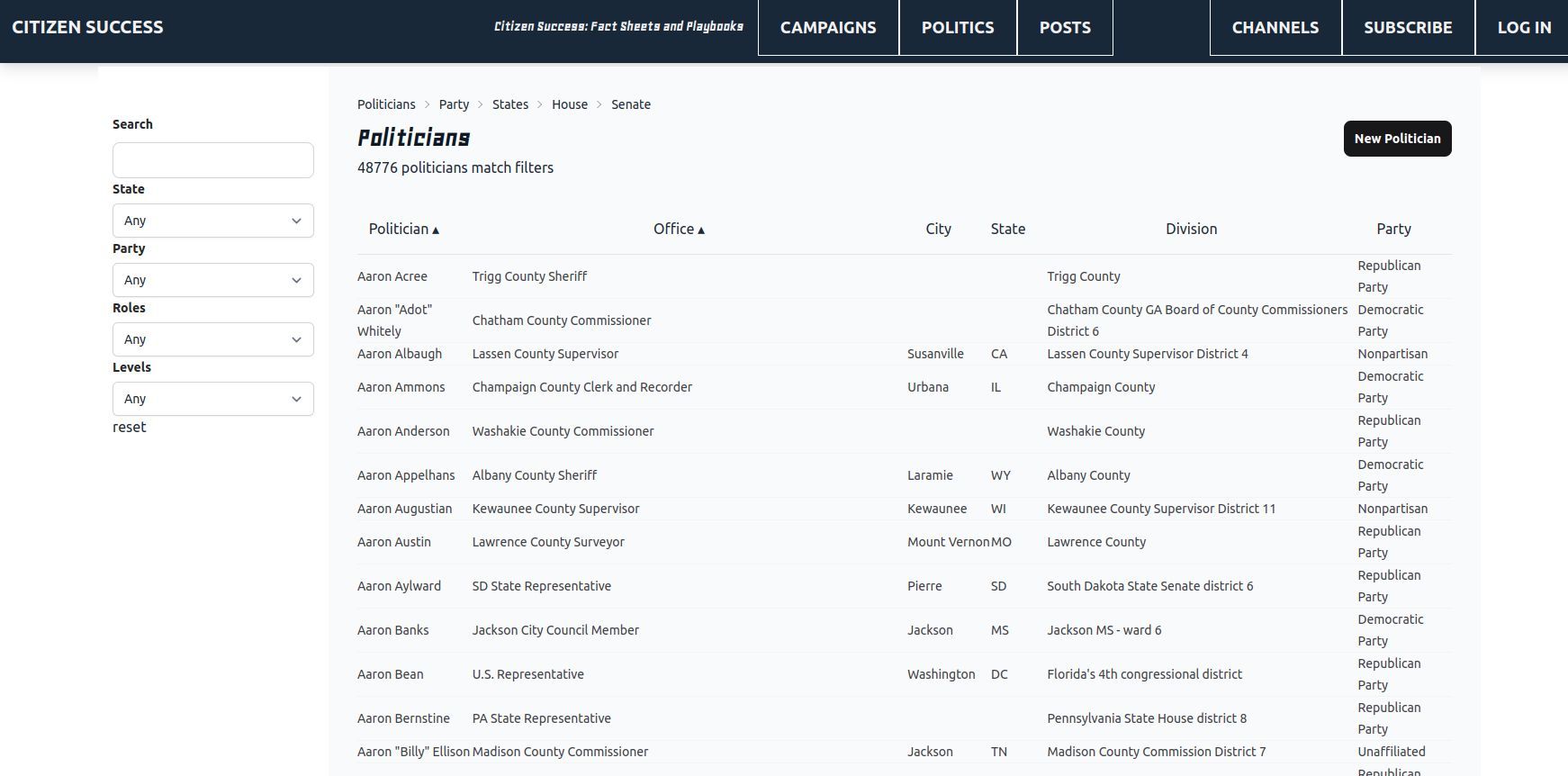Viewport: 1568px width, 776px height.
Task: Expand the Levels filter dropdown
Action: click(212, 399)
